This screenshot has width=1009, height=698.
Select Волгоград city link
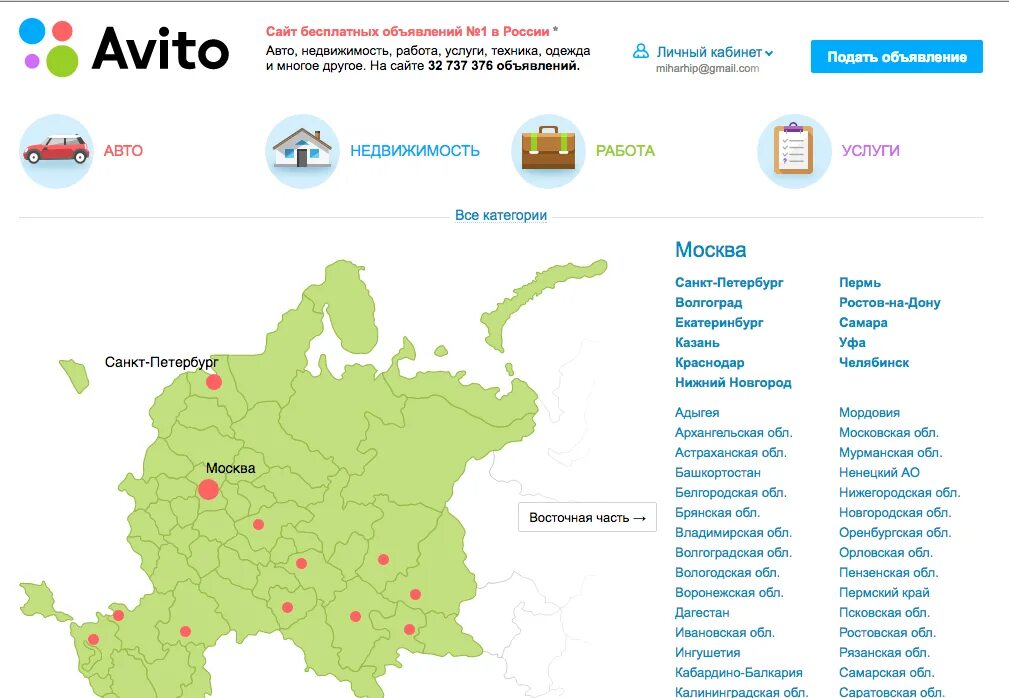[708, 302]
